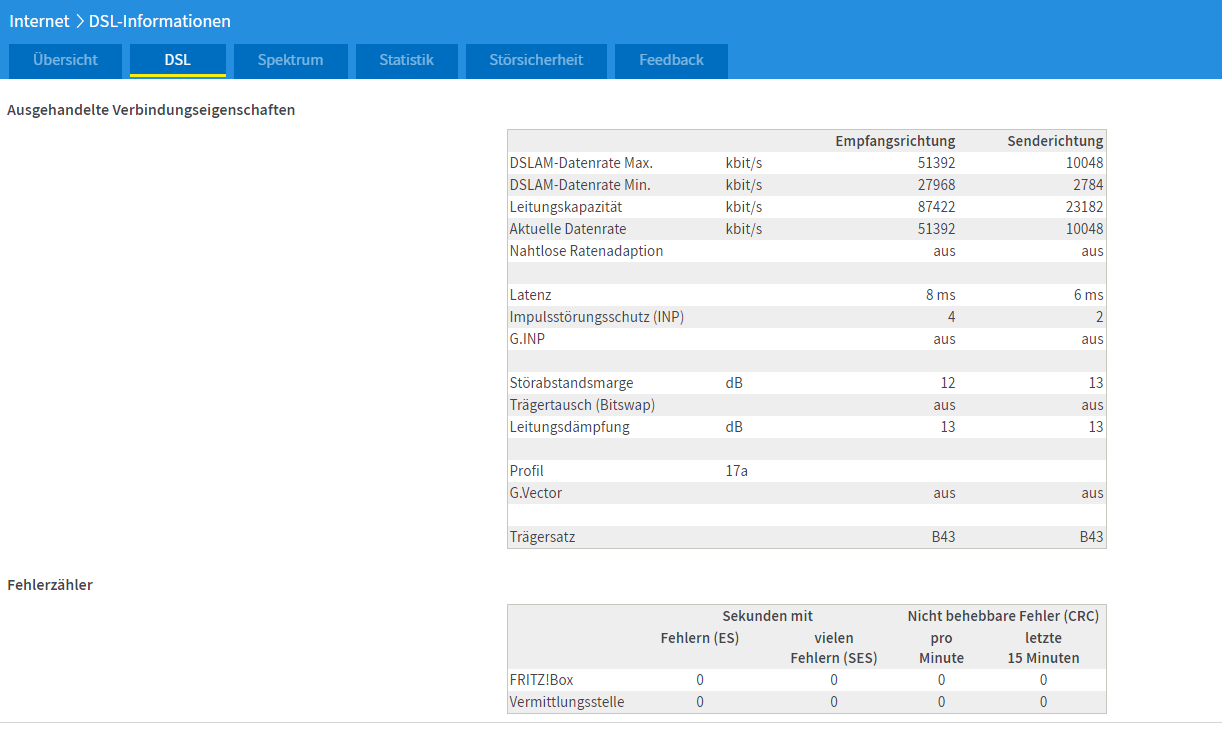
Task: Select the Profil value 17a
Action: pos(736,470)
